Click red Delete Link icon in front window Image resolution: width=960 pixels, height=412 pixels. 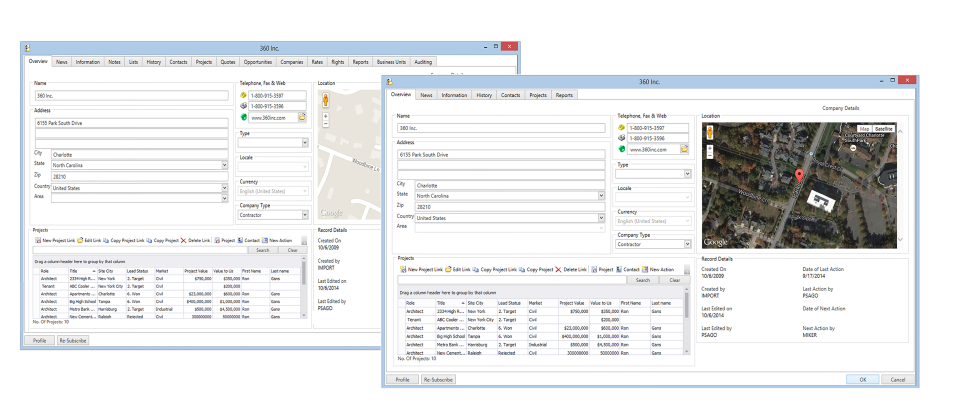[558, 269]
